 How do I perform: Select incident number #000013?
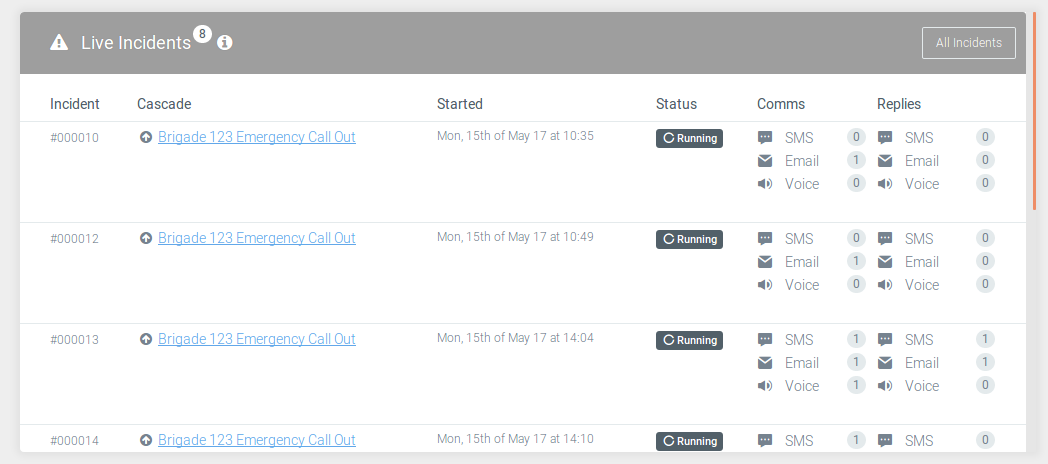75,340
